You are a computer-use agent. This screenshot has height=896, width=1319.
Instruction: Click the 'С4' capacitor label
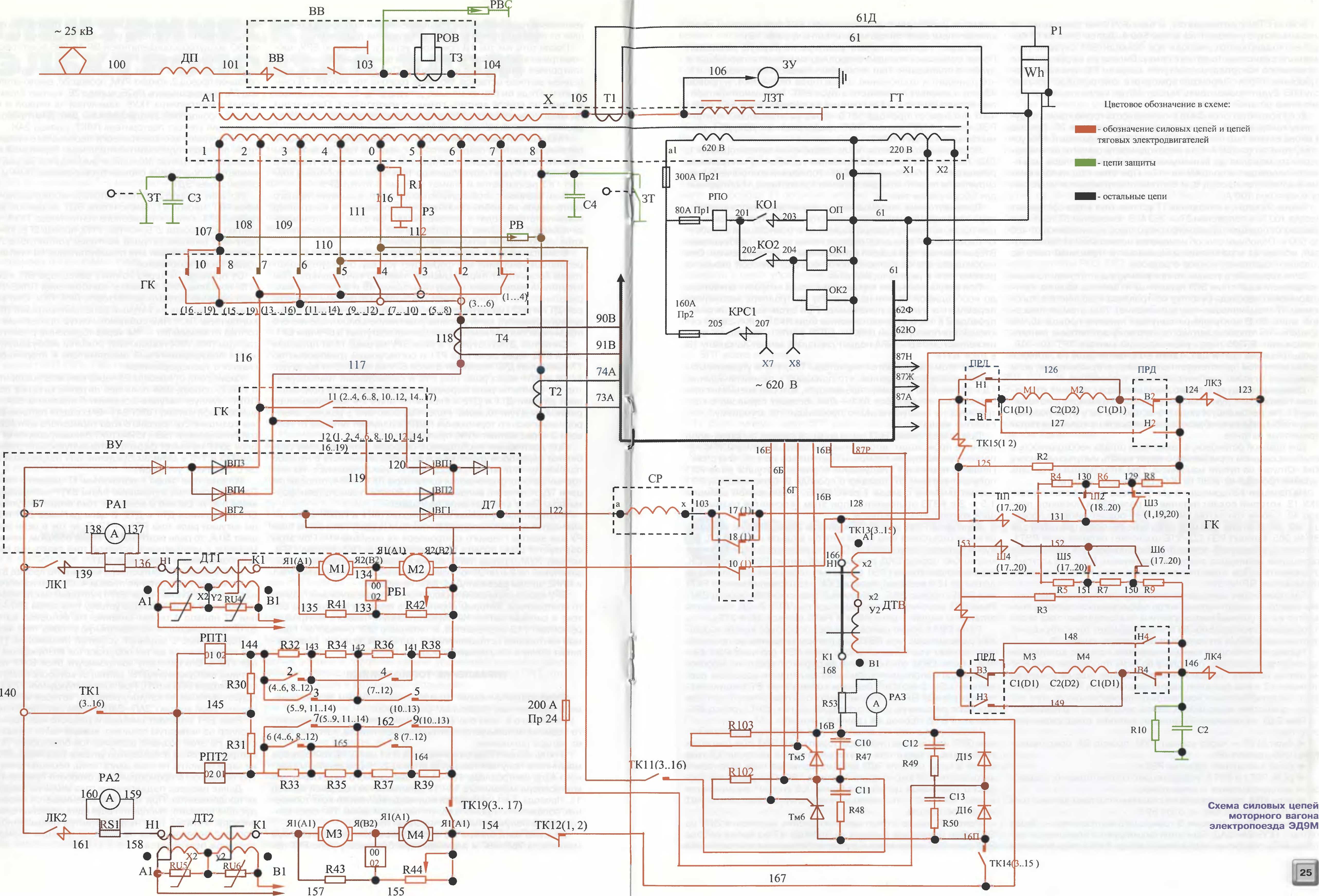(590, 204)
